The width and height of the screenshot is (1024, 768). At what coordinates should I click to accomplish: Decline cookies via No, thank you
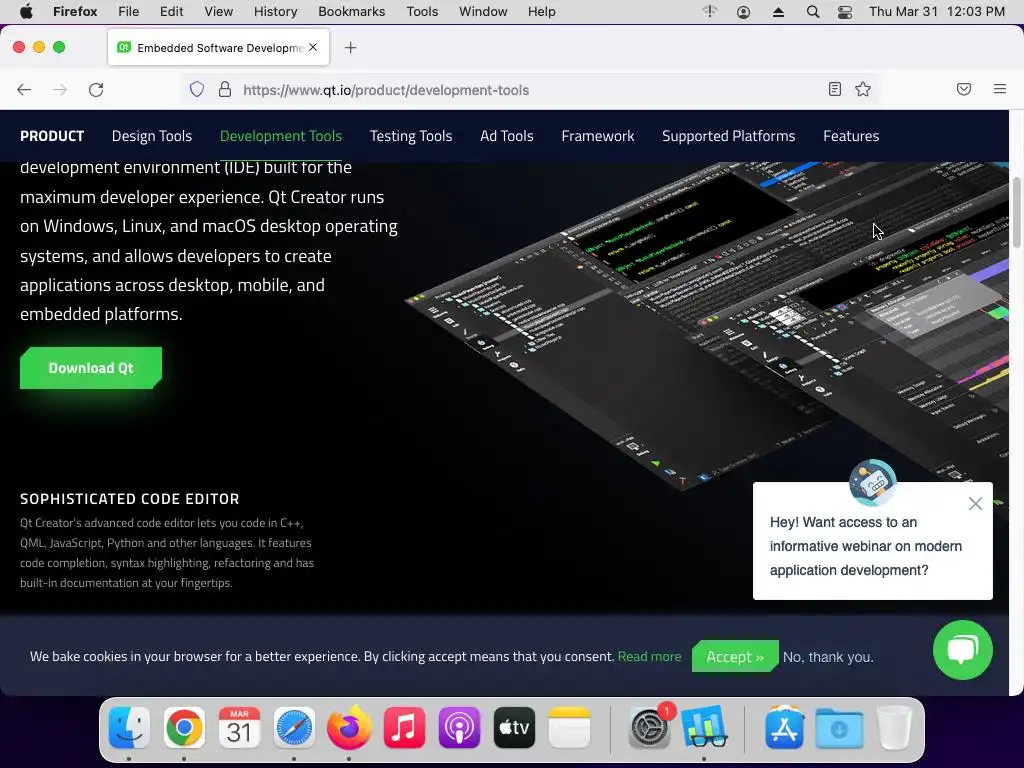pyautogui.click(x=828, y=657)
